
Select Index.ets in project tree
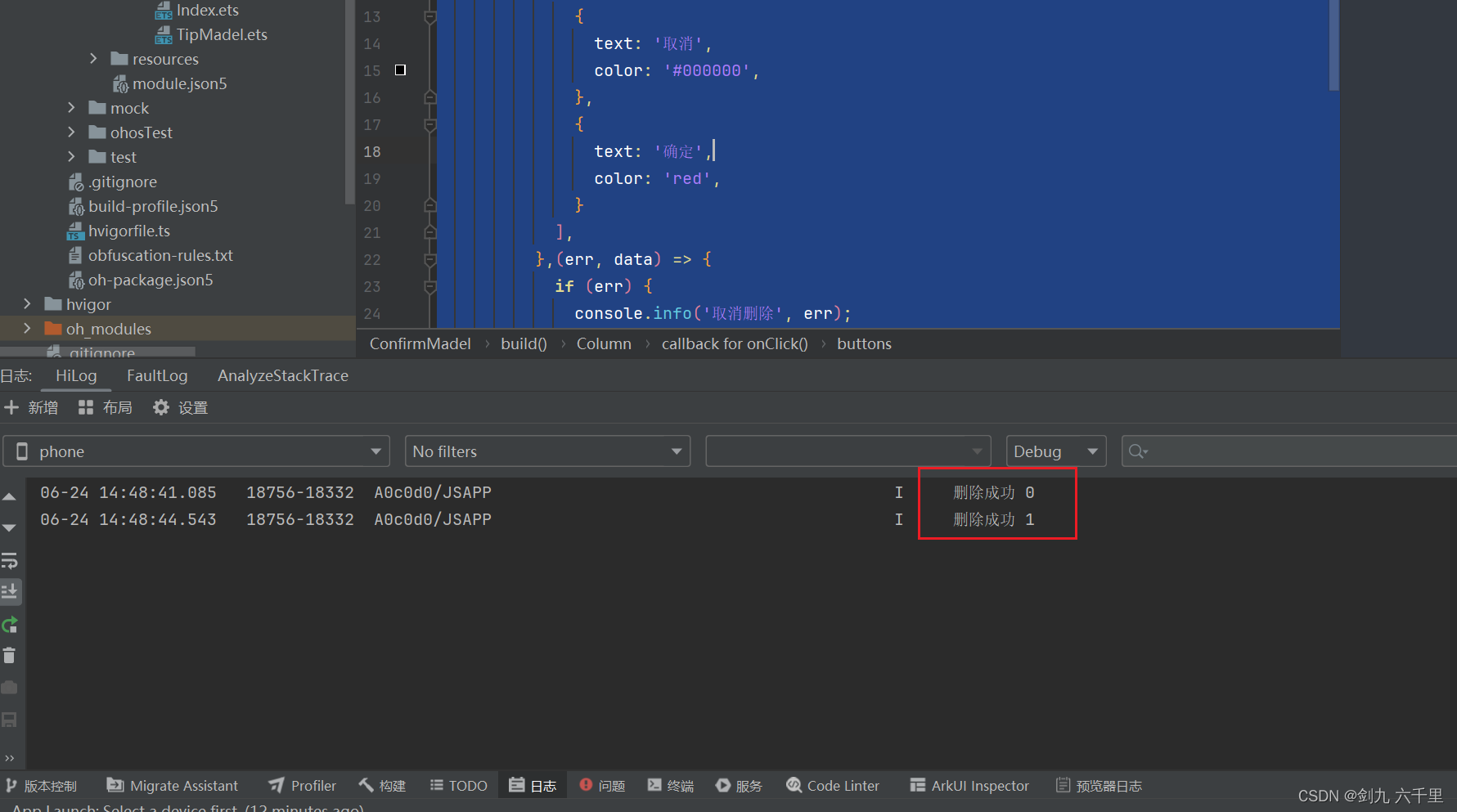coord(197,11)
